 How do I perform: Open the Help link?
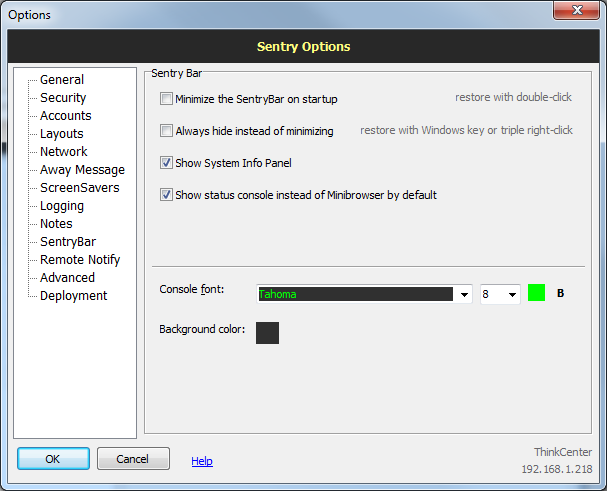(202, 461)
